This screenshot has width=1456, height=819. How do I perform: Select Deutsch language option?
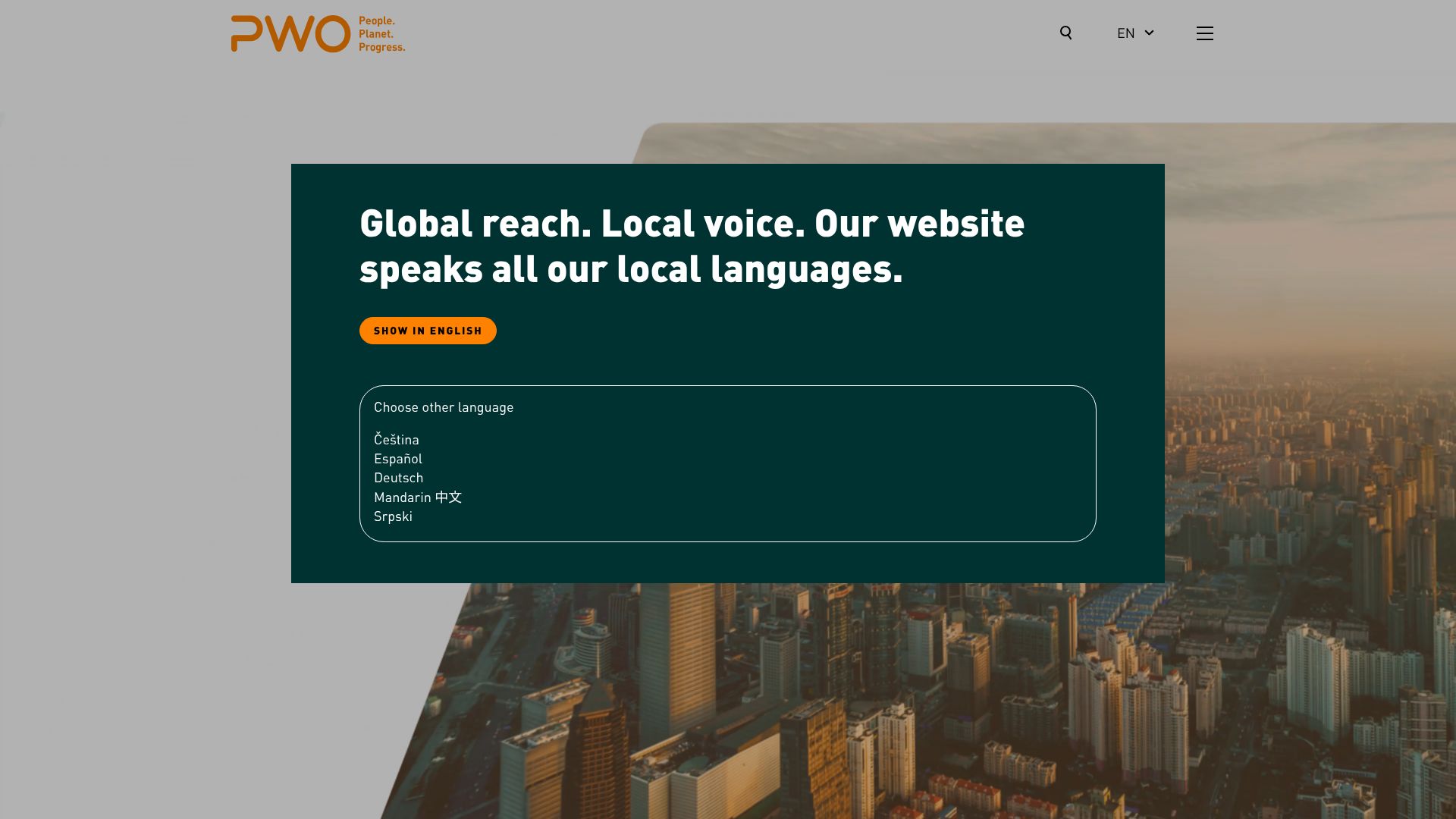pos(398,478)
